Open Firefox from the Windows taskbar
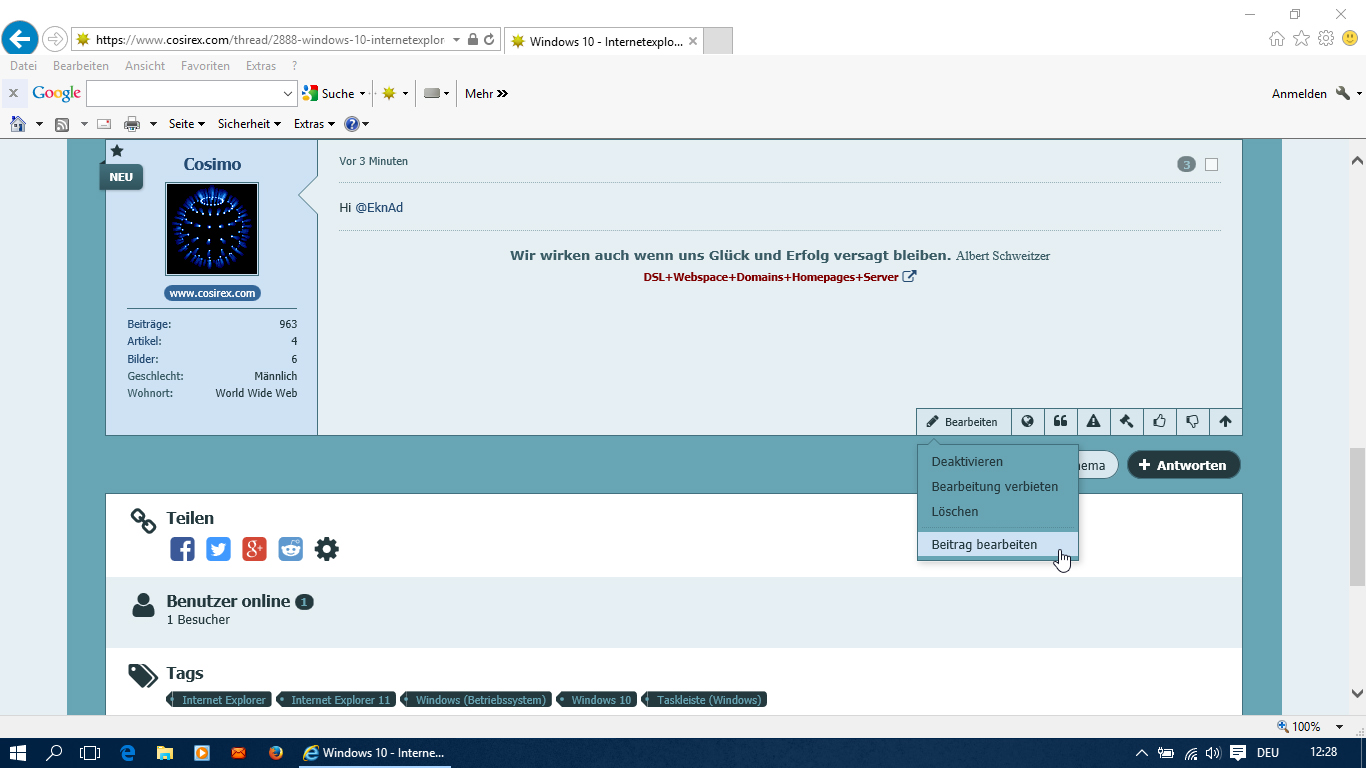This screenshot has height=768, width=1366. (275, 753)
